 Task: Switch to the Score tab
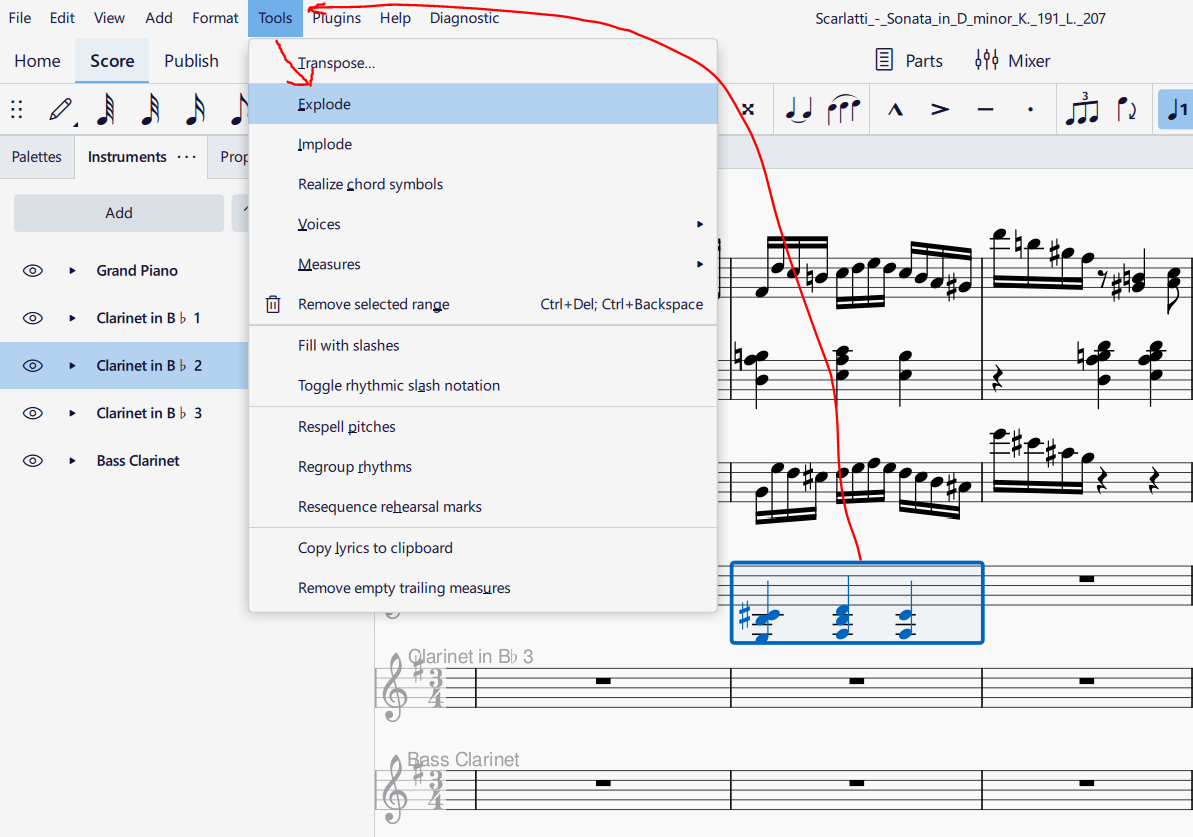click(112, 61)
